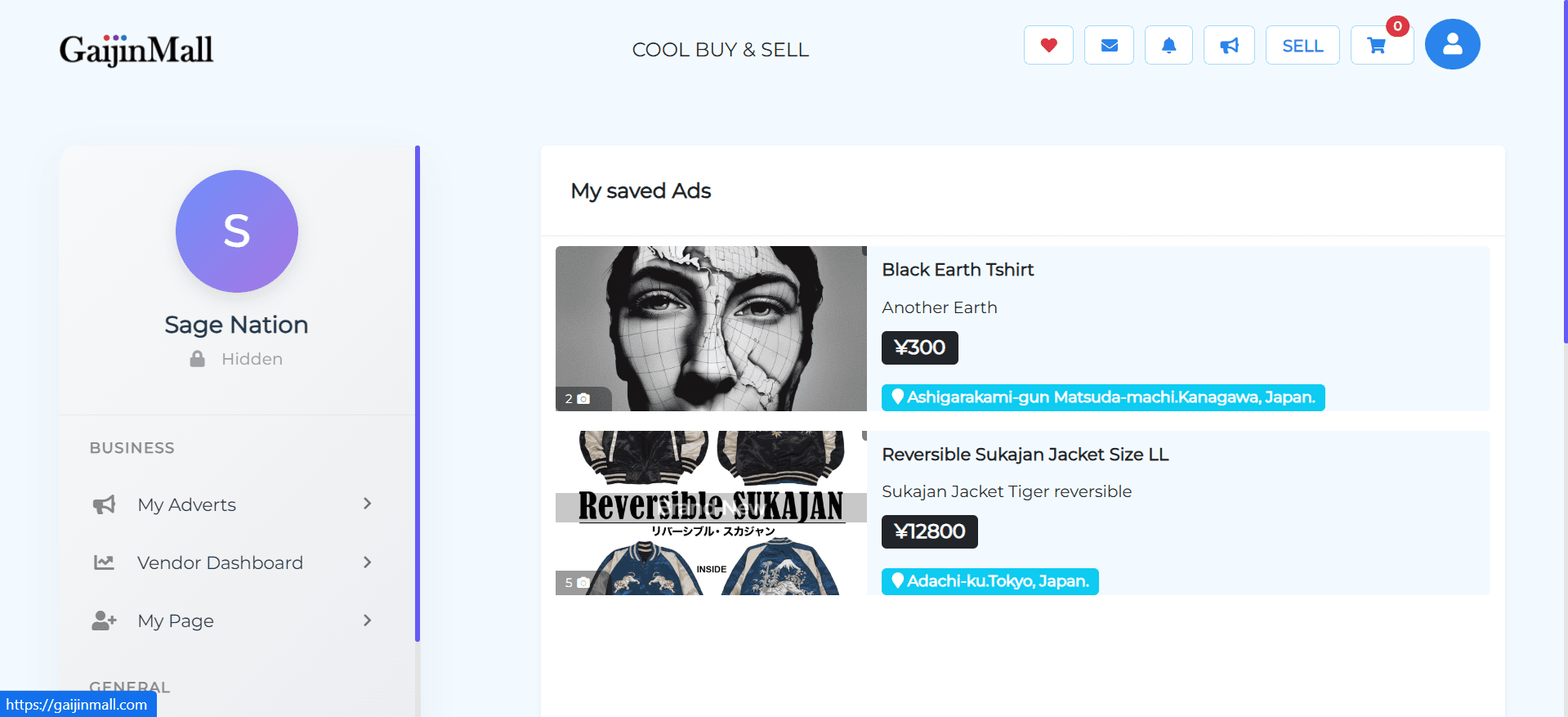Select the My Adverts megaphone icon
This screenshot has width=1568, height=717.
tap(104, 504)
